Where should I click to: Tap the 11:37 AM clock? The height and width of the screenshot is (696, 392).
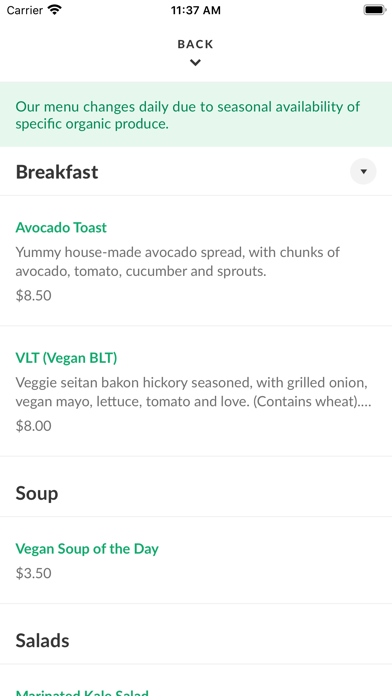[196, 10]
